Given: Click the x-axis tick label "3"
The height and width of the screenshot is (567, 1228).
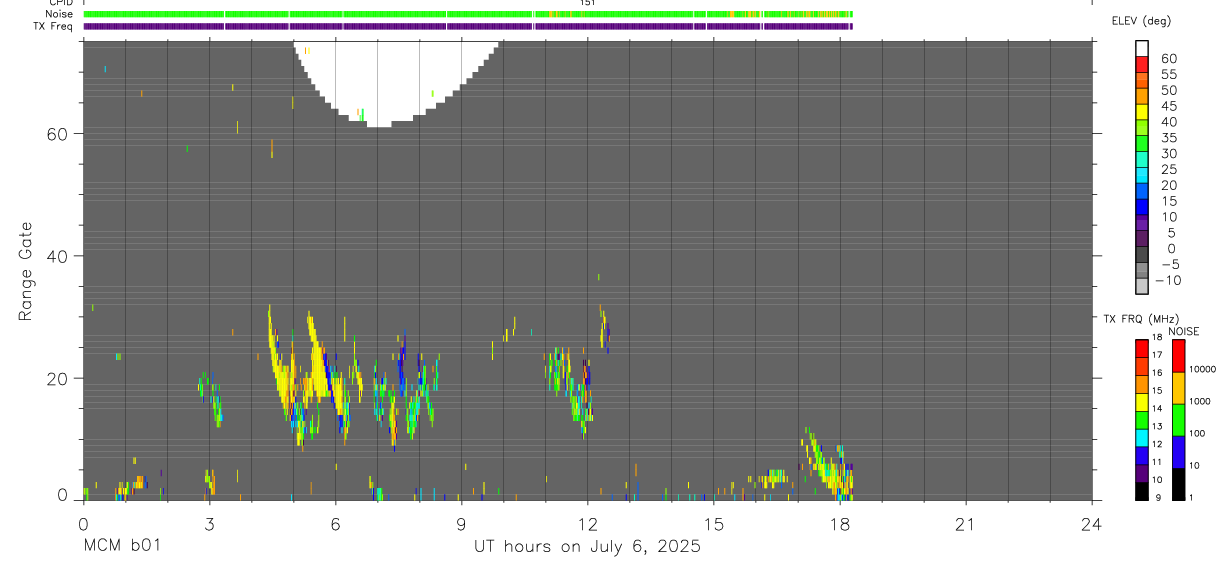Looking at the screenshot, I should (x=209, y=524).
